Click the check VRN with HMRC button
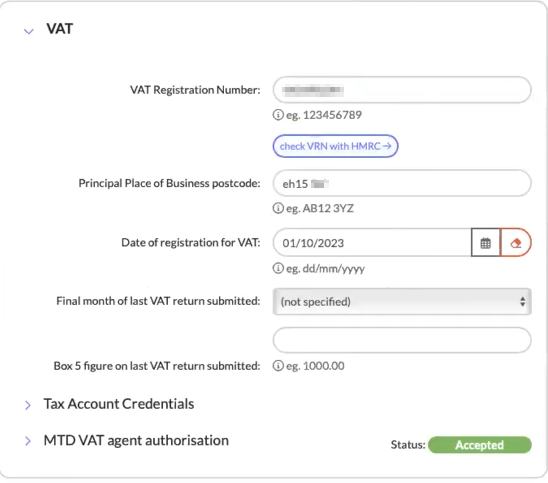This screenshot has height=483, width=548. (x=335, y=146)
